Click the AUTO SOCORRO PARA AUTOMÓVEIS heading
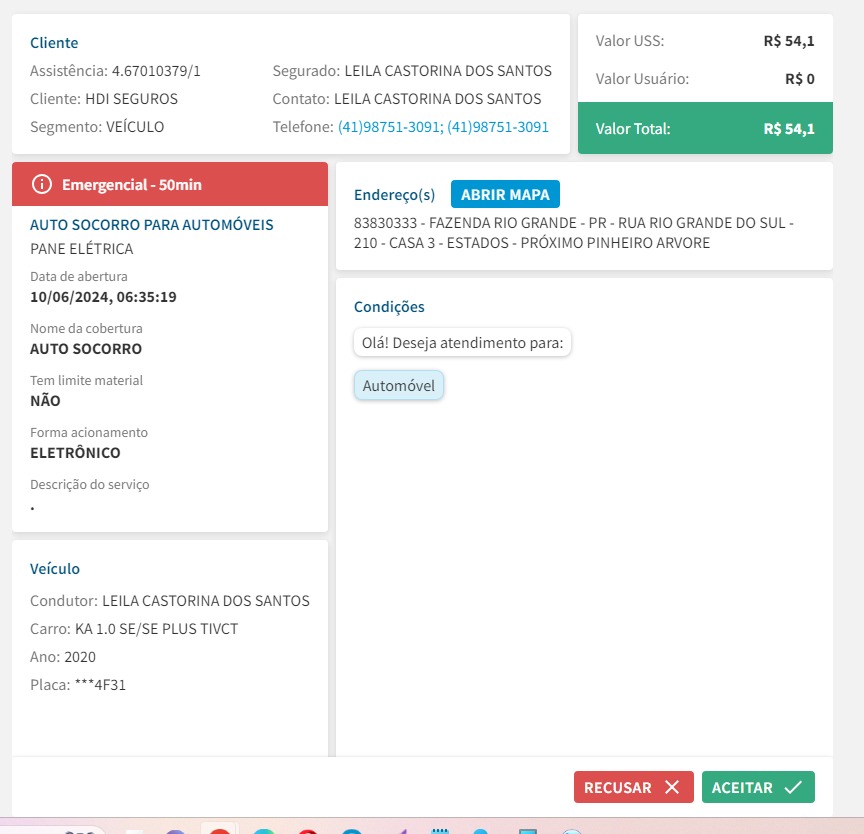 coord(152,225)
